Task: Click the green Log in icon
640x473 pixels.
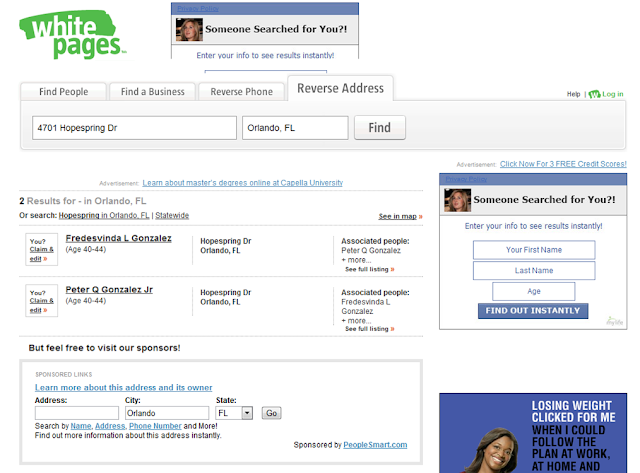Action: pos(594,94)
